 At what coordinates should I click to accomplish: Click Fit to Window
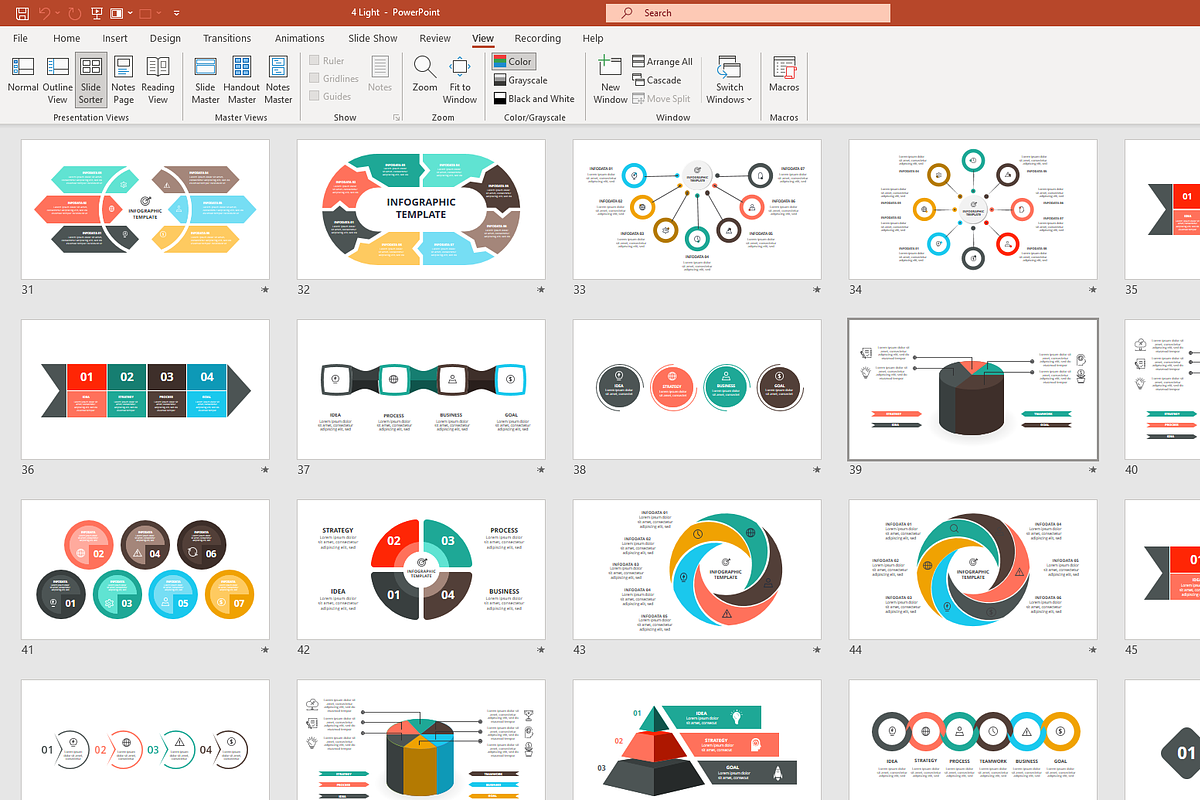[x=460, y=80]
